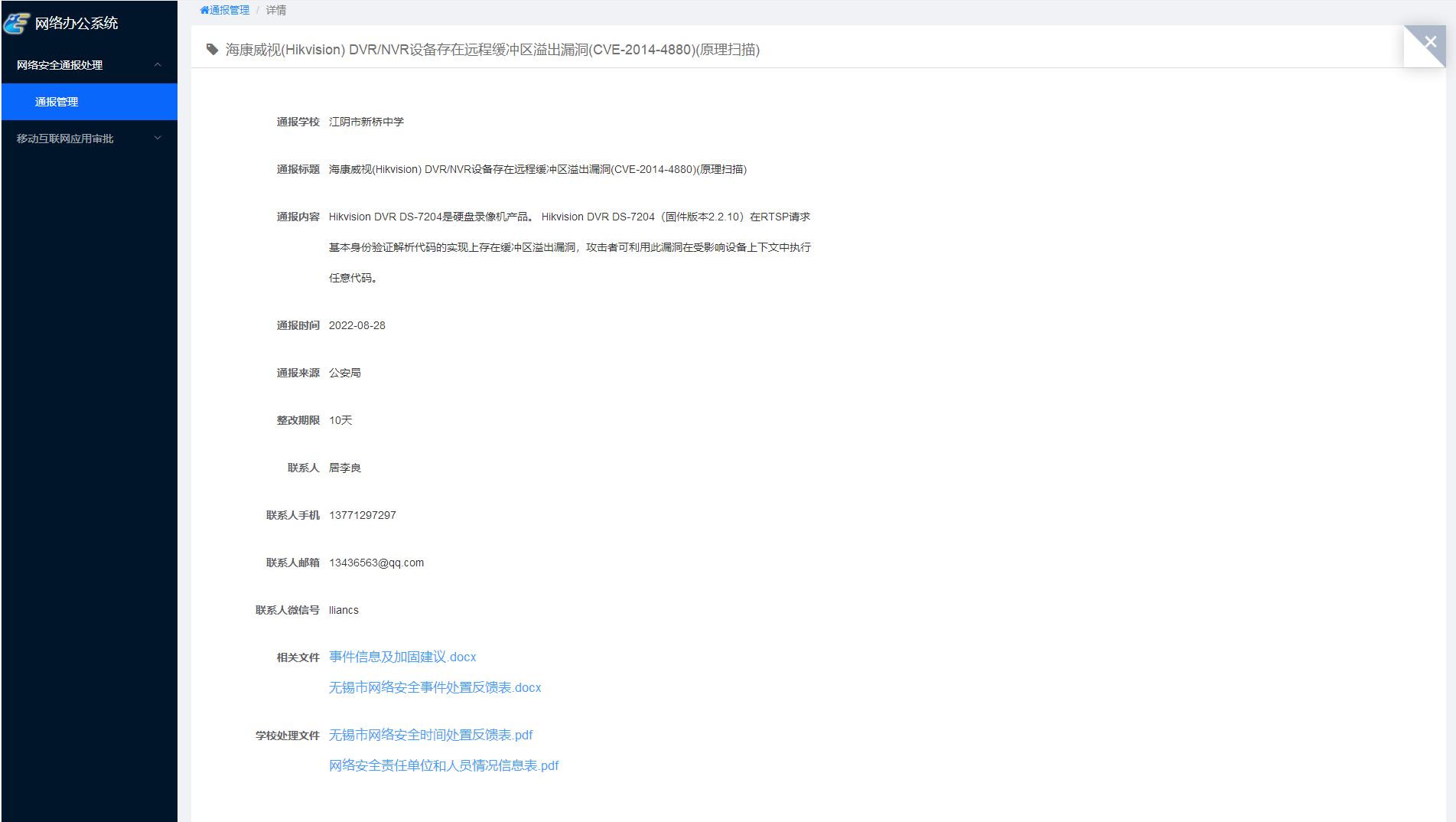The width and height of the screenshot is (1456, 822).
Task: Click the 整改期限 field label
Action: 298,420
